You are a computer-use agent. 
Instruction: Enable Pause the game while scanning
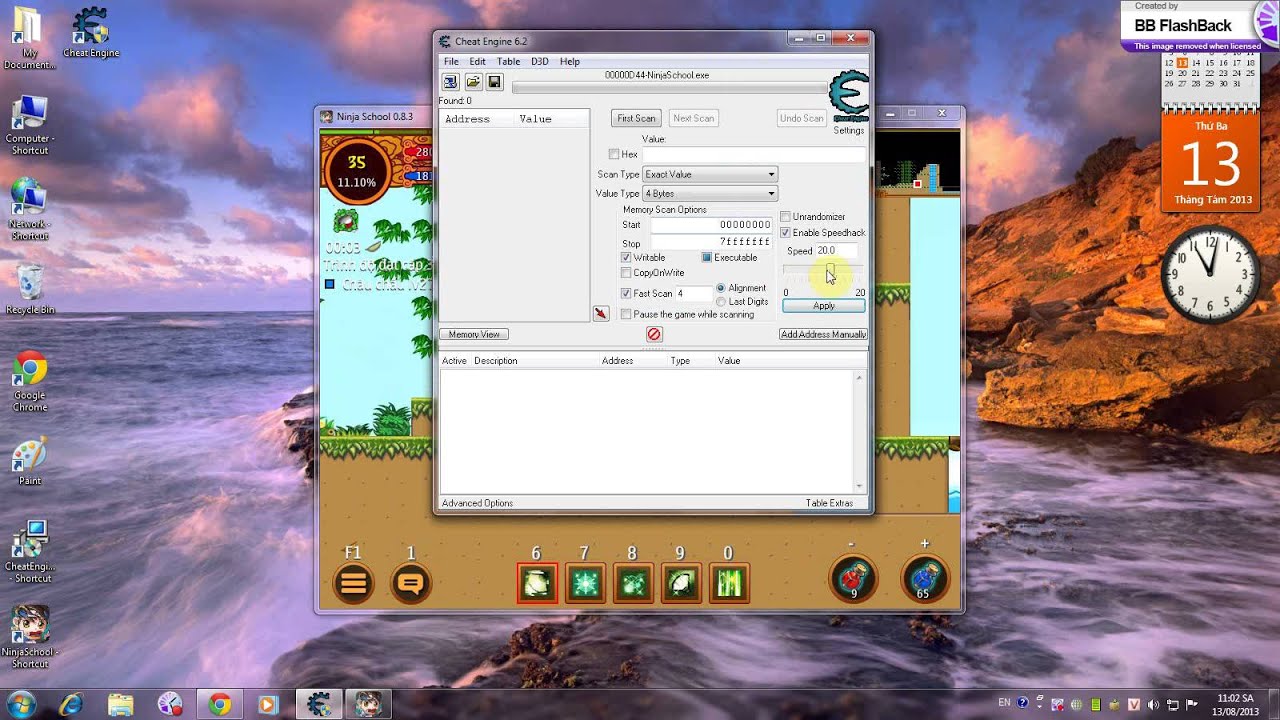click(x=626, y=314)
